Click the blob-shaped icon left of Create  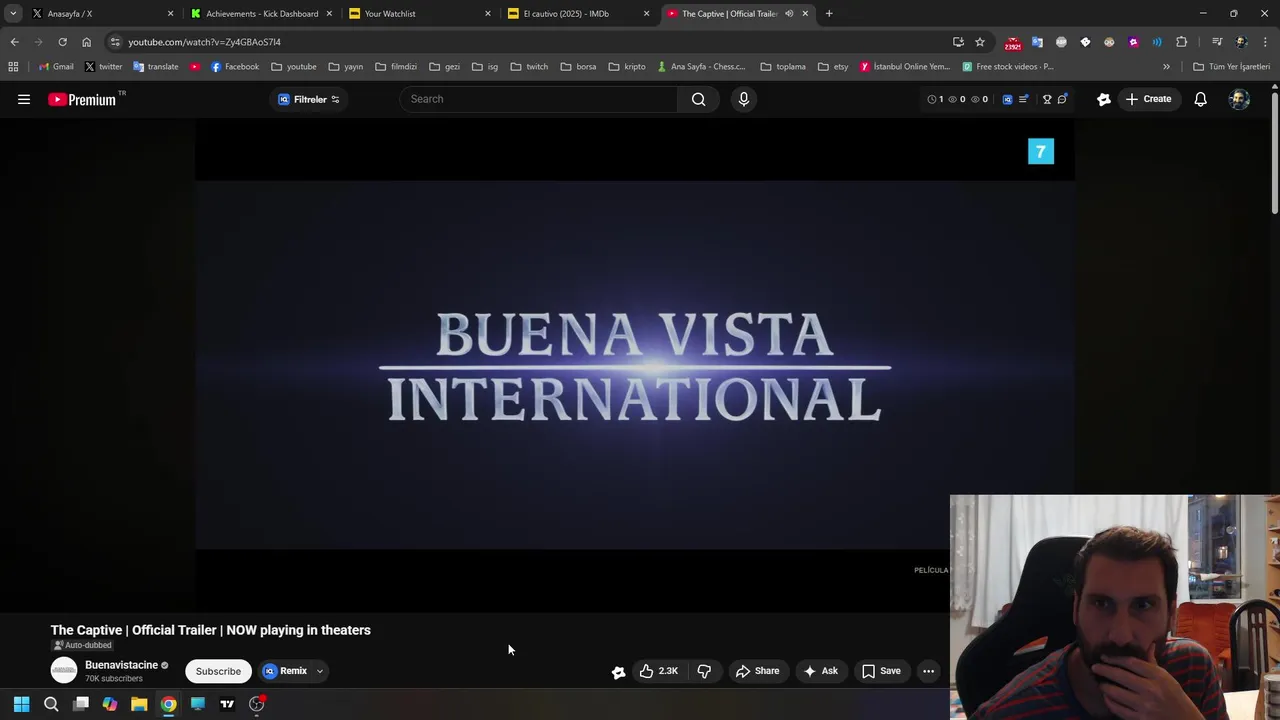pyautogui.click(x=1104, y=99)
